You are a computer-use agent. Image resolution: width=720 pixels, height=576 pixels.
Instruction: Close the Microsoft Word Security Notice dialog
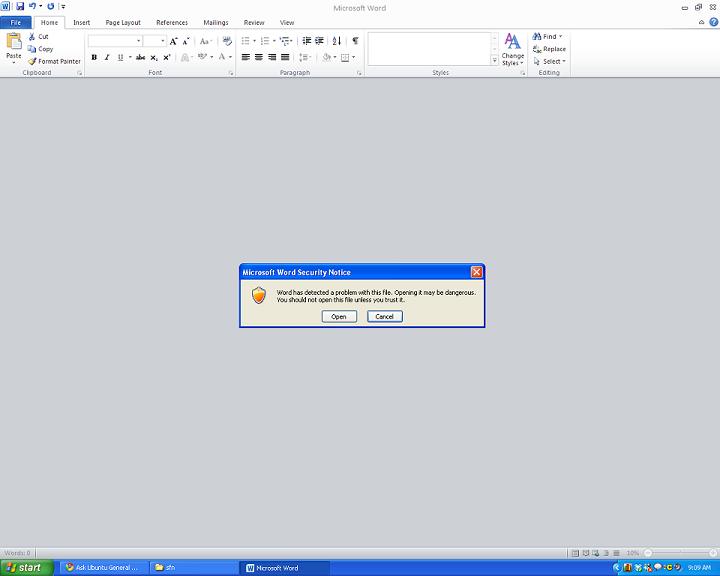(477, 272)
